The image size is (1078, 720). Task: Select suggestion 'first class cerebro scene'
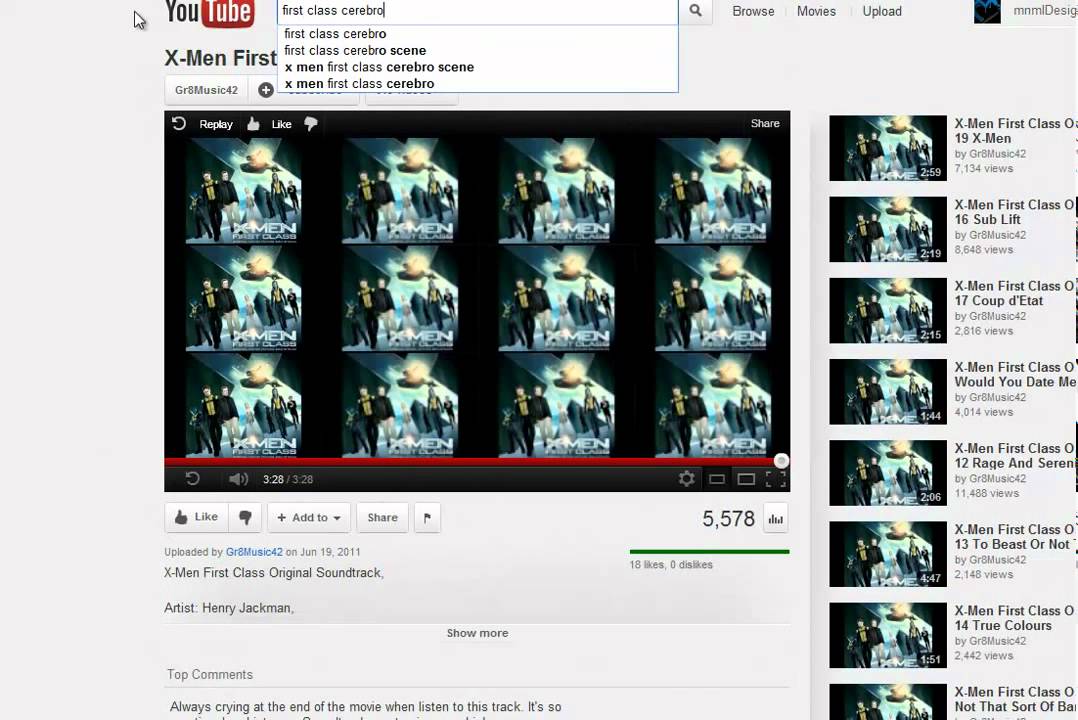click(478, 50)
